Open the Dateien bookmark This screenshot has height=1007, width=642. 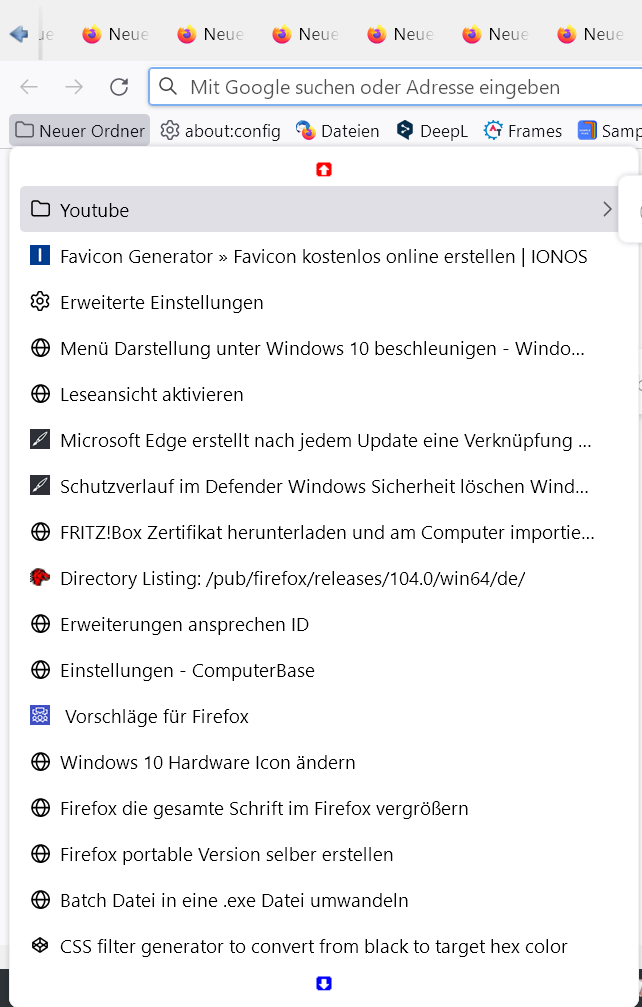(x=338, y=131)
